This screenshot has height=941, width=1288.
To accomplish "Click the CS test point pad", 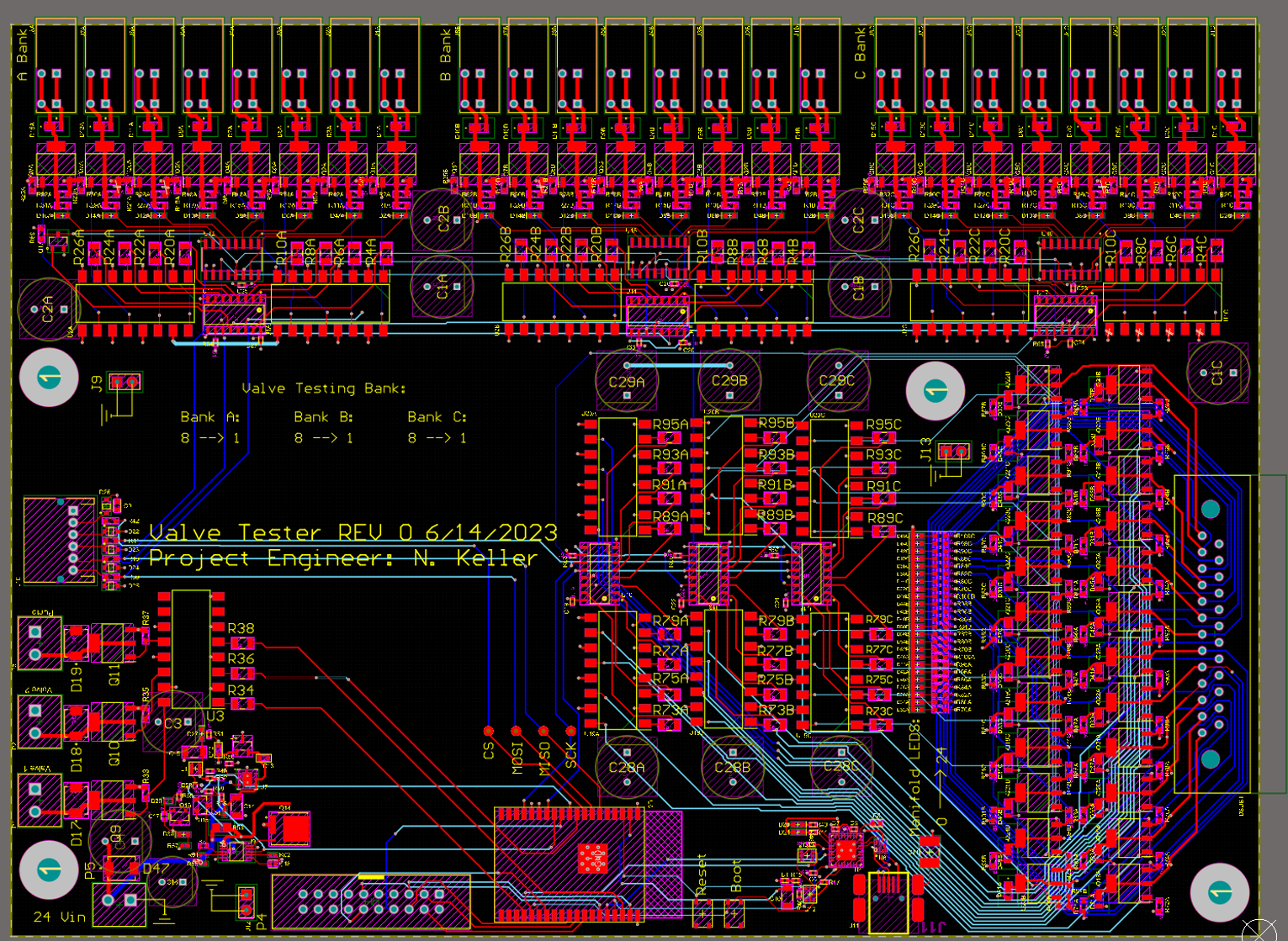I will 489,731.
